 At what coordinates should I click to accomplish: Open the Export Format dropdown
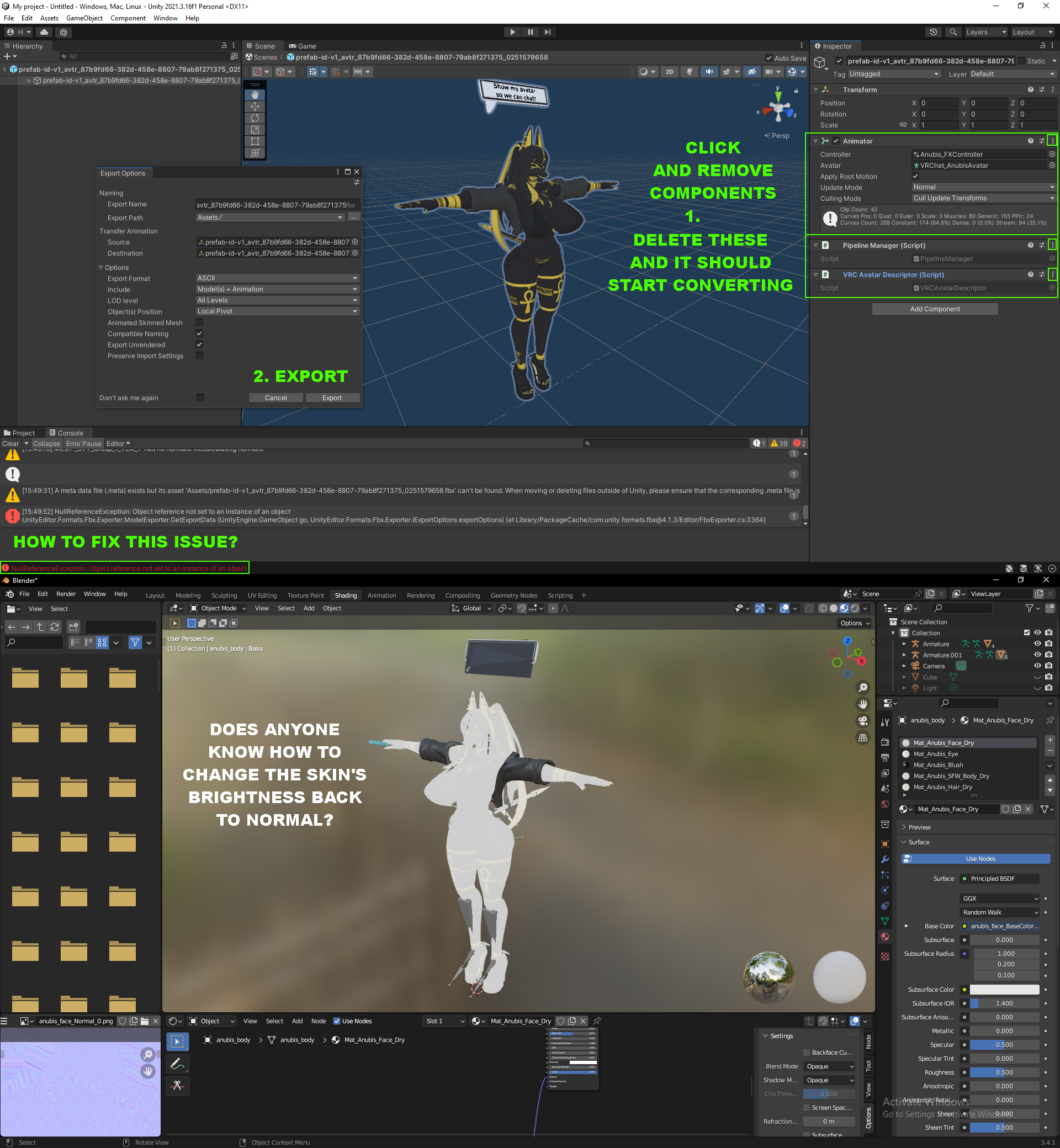pyautogui.click(x=278, y=278)
